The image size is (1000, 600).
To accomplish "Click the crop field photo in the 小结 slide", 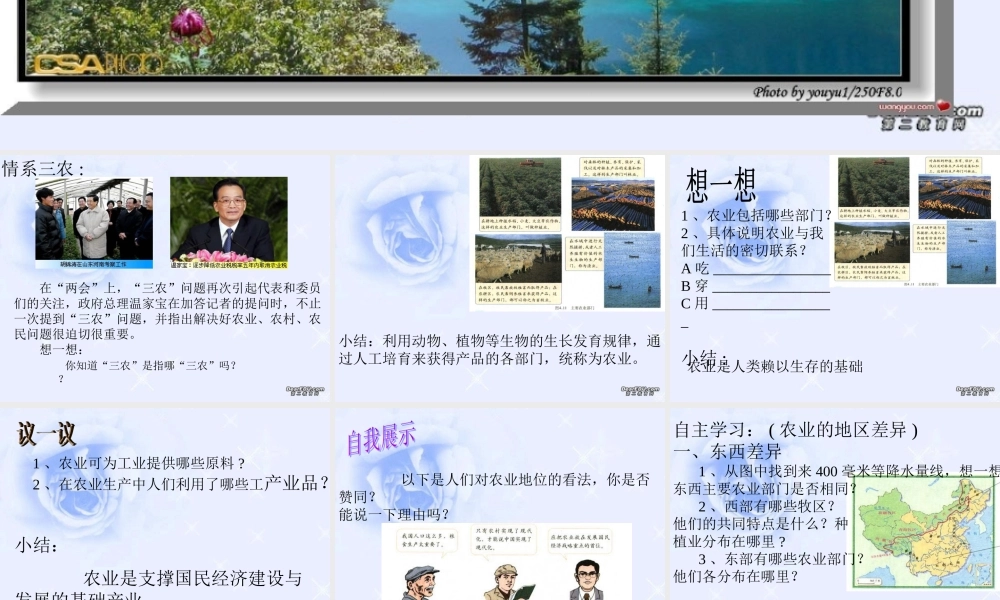I will pos(520,188).
